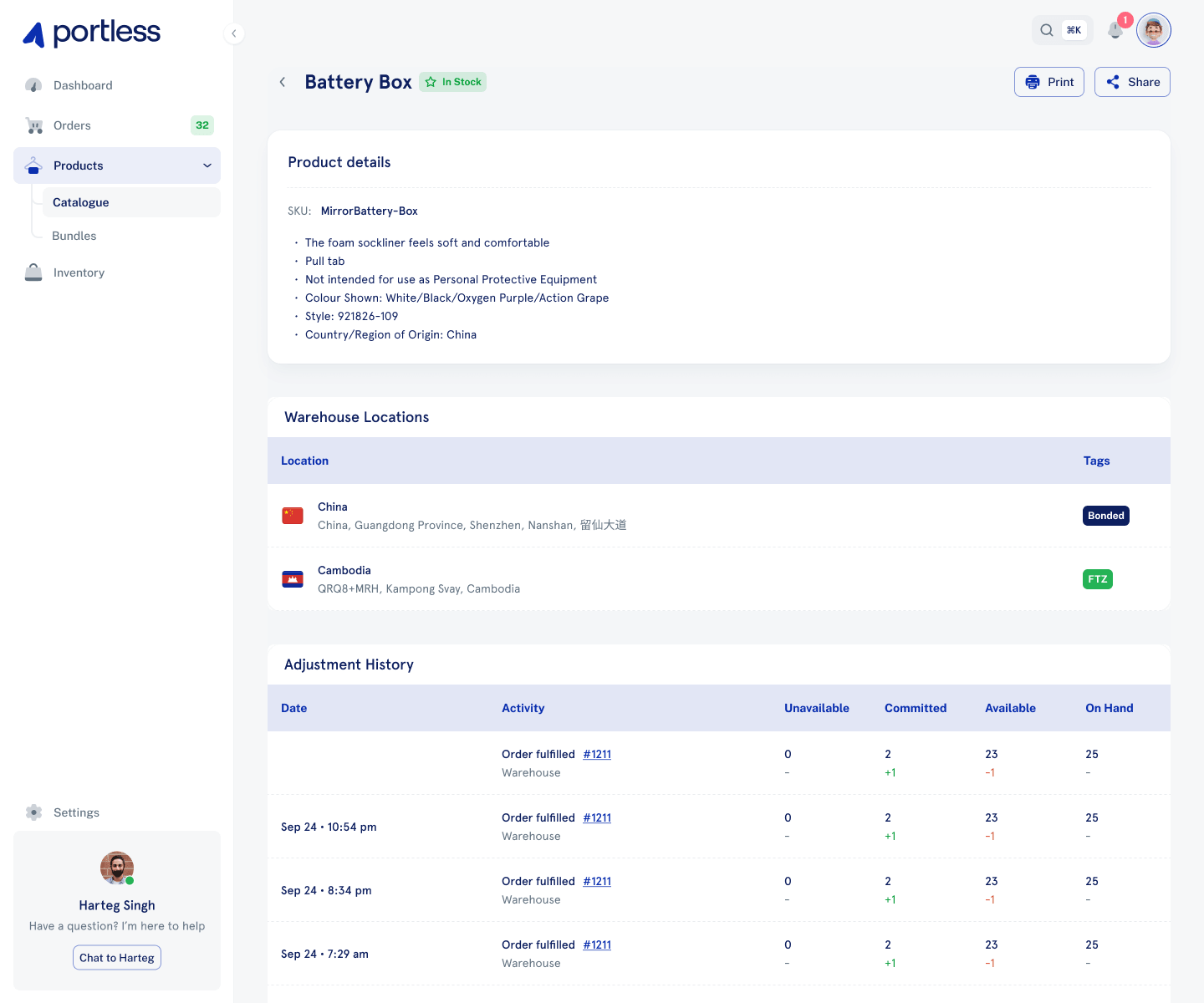This screenshot has width=1204, height=1003.
Task: Select the China warehouse location name
Action: pos(333,507)
